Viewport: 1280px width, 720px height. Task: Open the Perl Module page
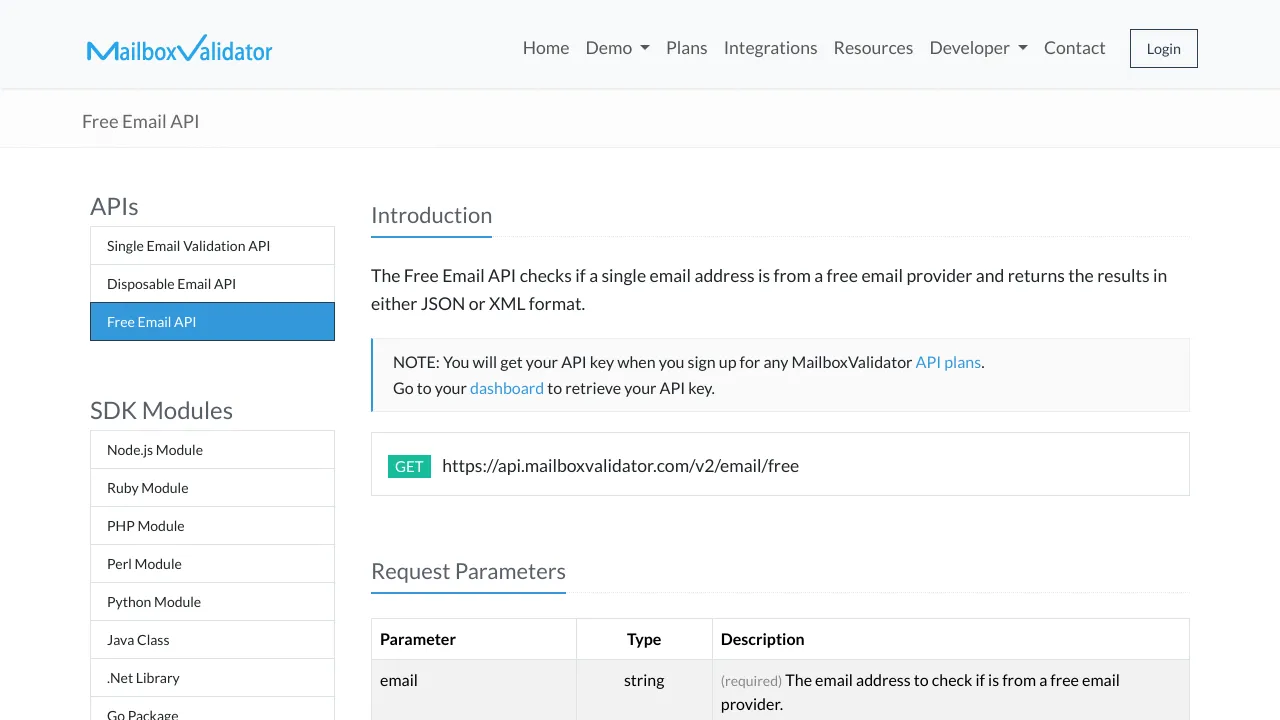(212, 564)
